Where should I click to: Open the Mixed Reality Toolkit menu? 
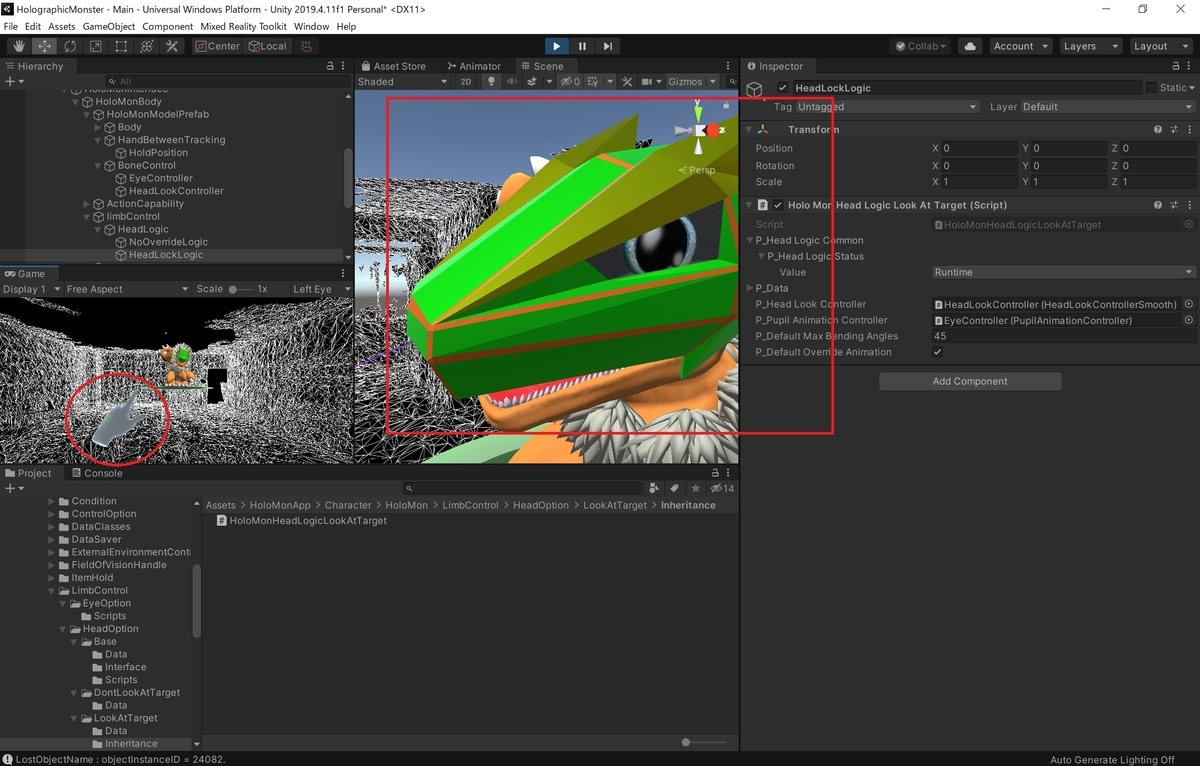point(243,26)
